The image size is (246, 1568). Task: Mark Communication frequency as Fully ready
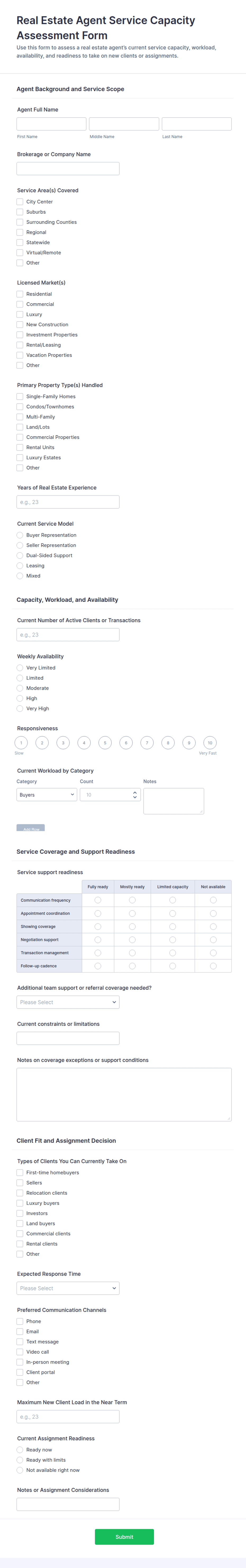98,900
